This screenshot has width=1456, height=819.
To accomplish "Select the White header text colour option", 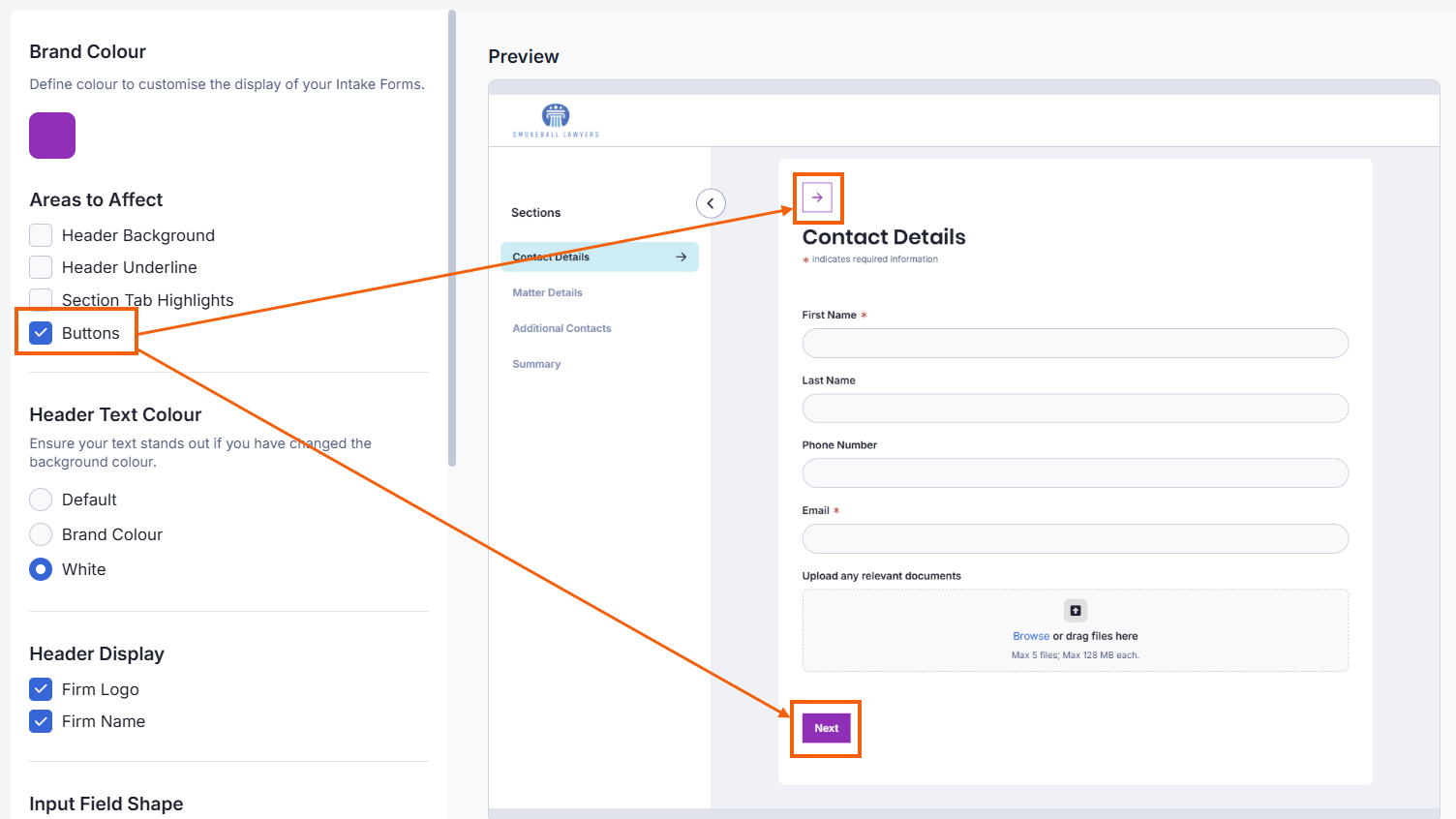I will pyautogui.click(x=41, y=569).
